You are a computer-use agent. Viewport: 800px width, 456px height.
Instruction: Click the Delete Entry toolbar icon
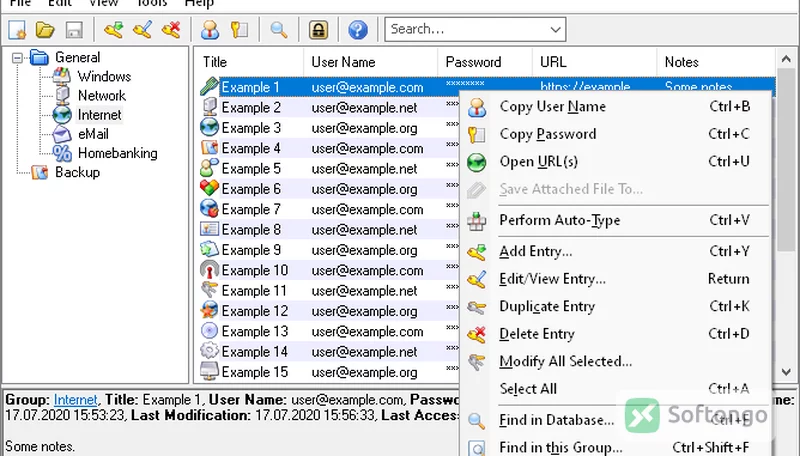[171, 30]
